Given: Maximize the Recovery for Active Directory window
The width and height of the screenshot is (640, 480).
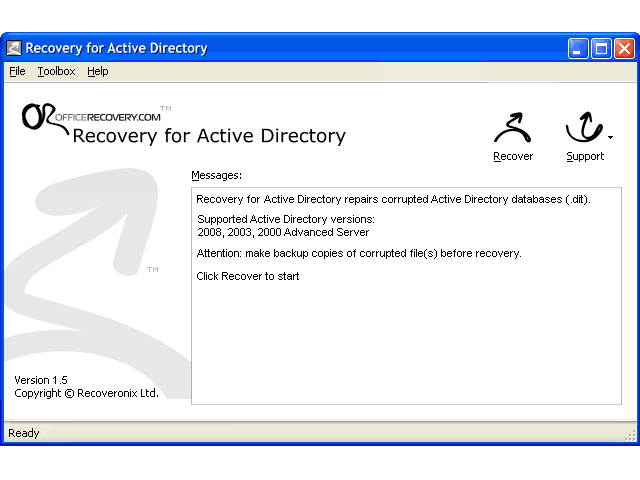Looking at the screenshot, I should [x=601, y=49].
